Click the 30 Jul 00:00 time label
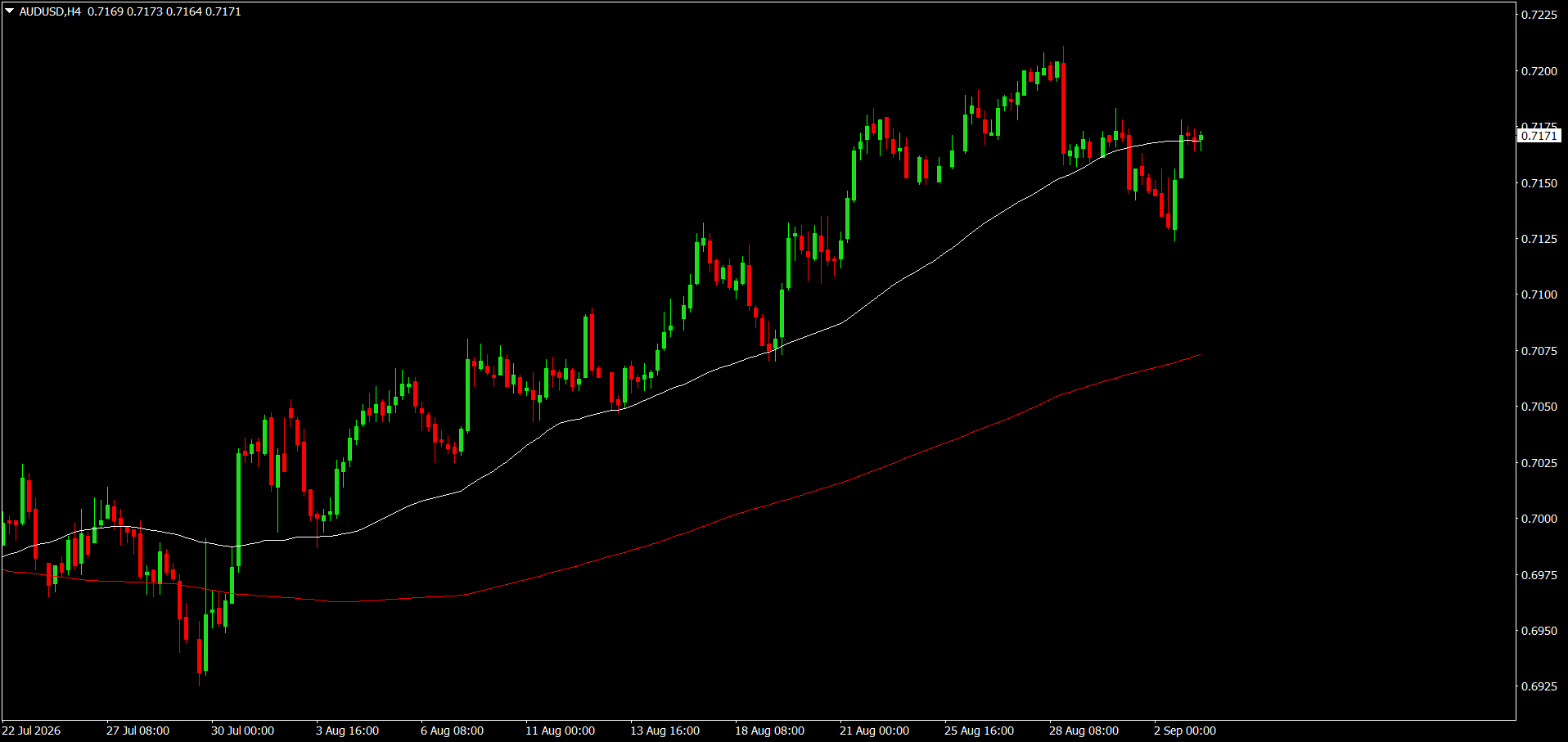 pyautogui.click(x=242, y=731)
